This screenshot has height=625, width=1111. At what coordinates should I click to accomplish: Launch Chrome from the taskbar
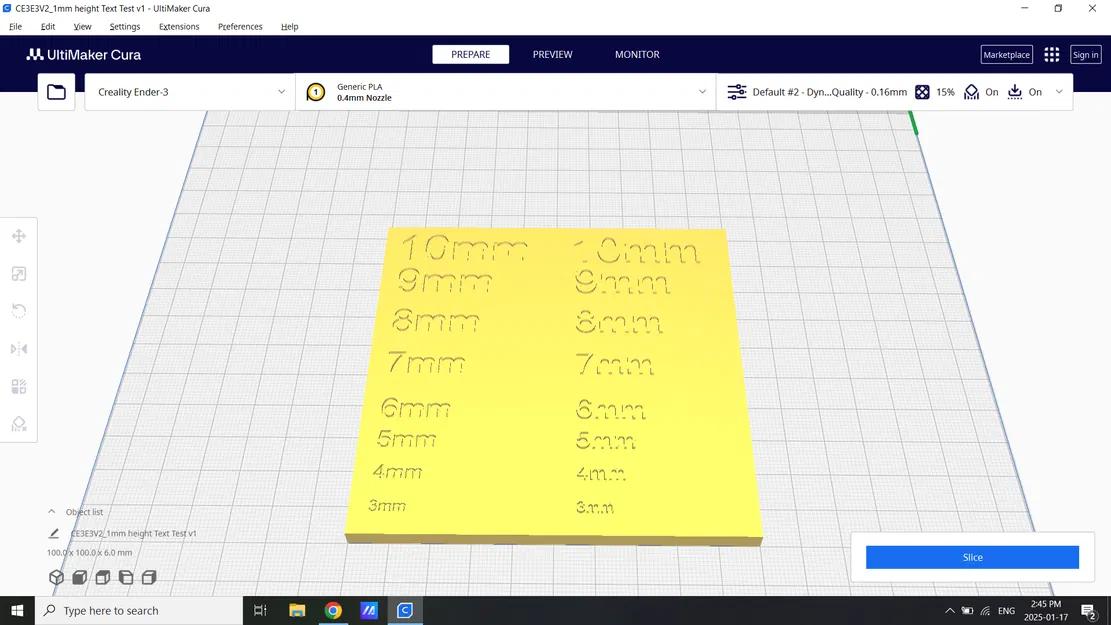point(333,610)
